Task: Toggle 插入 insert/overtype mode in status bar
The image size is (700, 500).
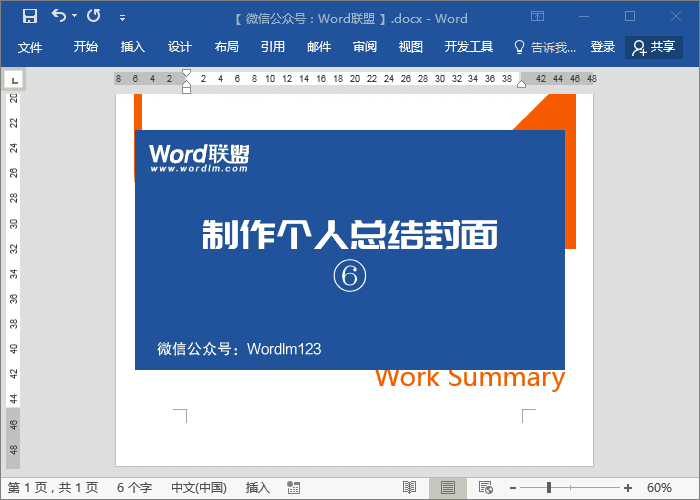Action: (258, 488)
